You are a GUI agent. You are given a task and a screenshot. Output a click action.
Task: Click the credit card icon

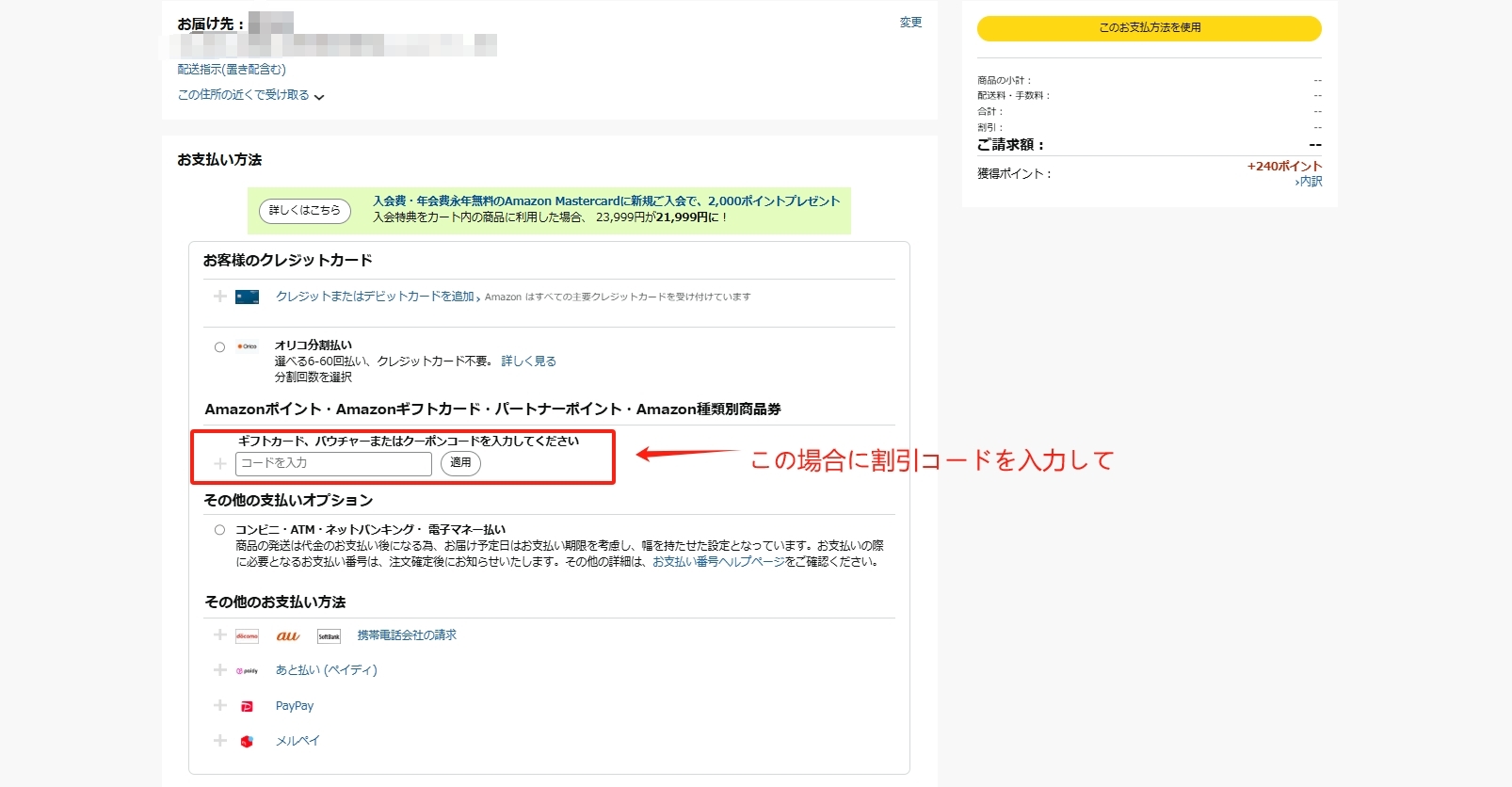(x=247, y=297)
